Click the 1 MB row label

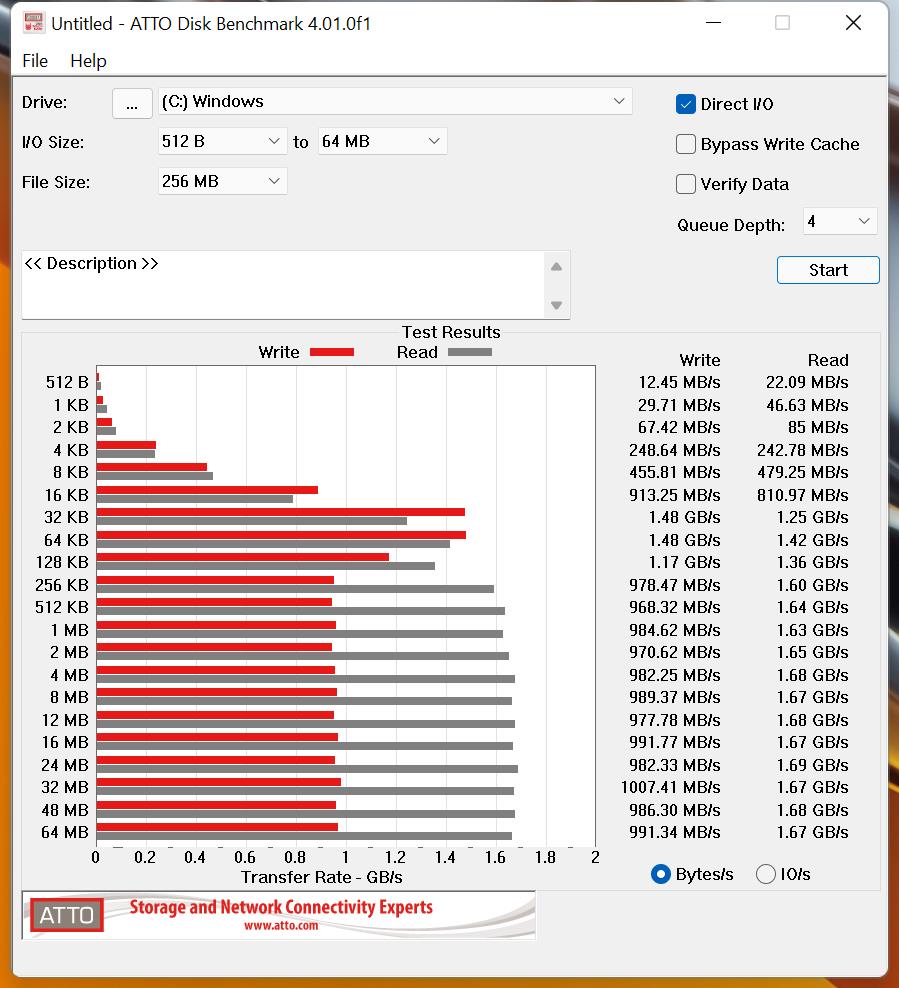click(69, 630)
